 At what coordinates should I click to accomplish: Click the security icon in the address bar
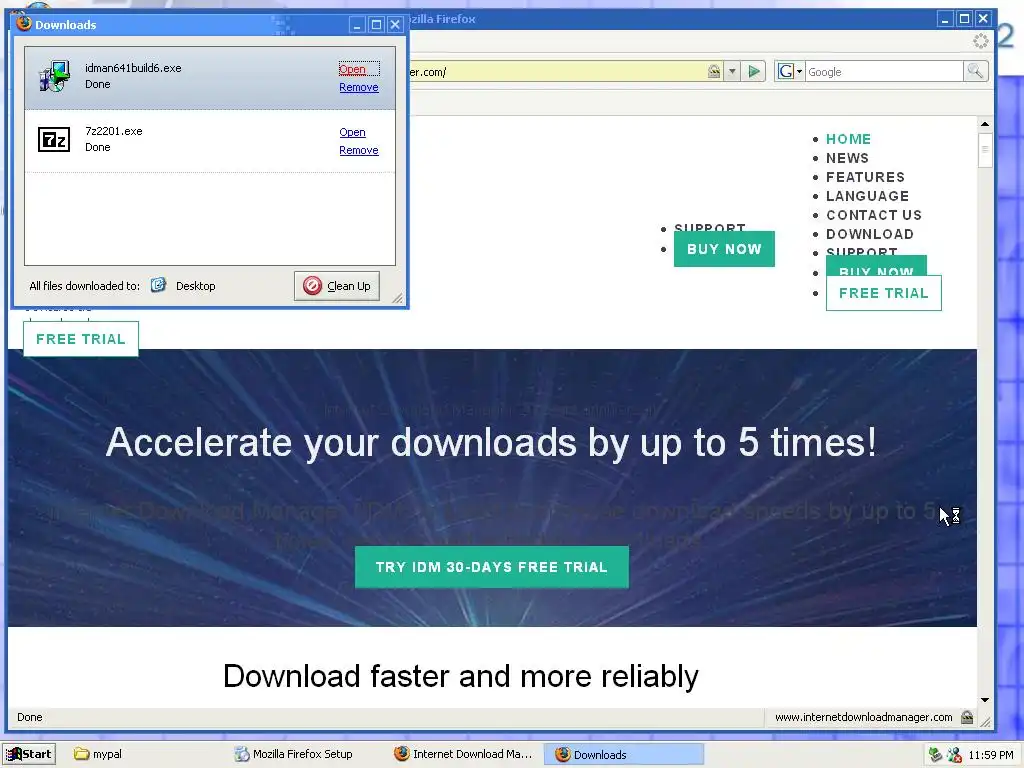714,71
